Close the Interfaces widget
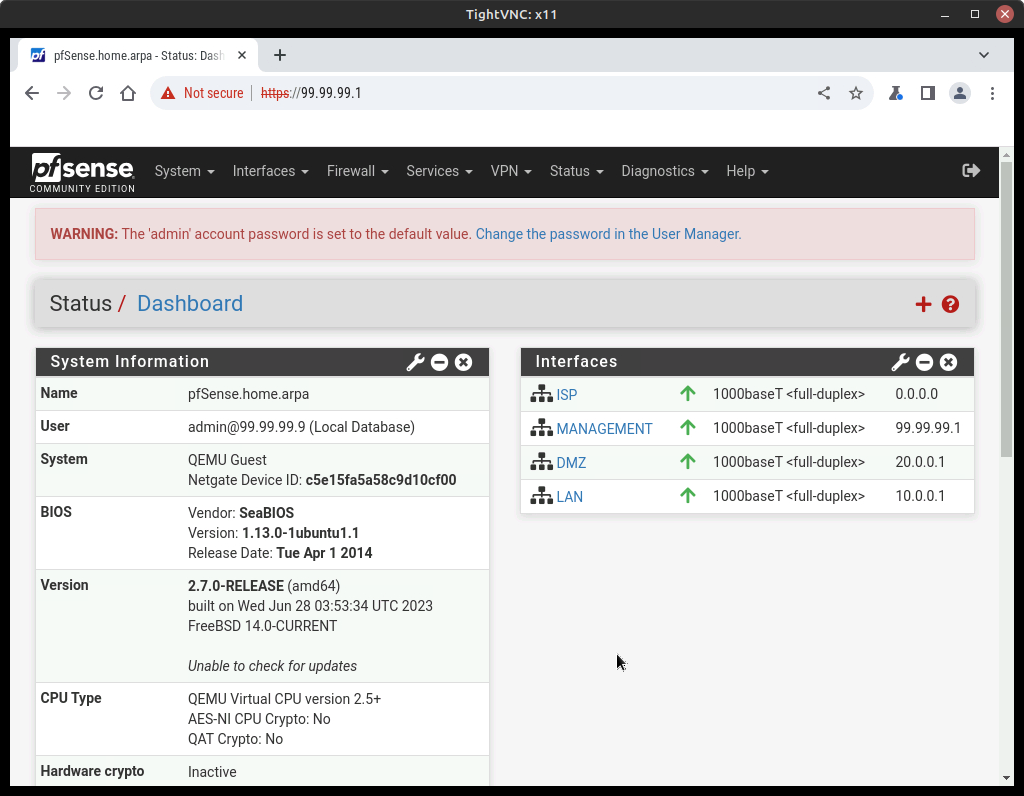Screen dimensions: 1024x796 click(x=949, y=362)
